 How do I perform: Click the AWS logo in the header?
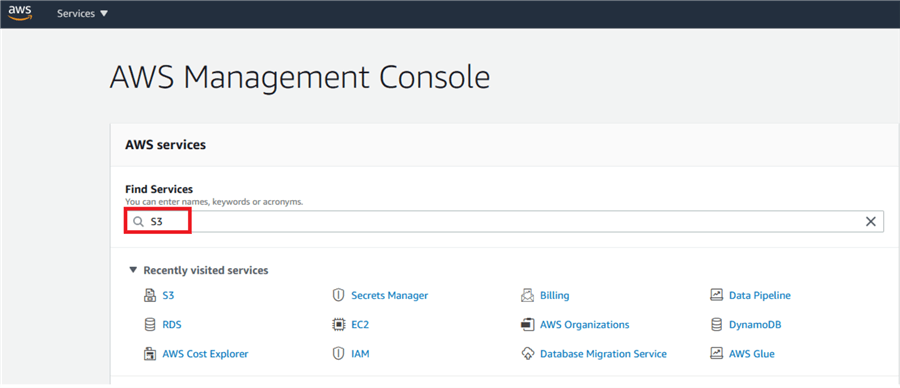pyautogui.click(x=20, y=13)
